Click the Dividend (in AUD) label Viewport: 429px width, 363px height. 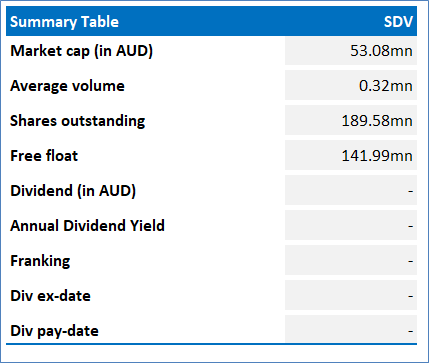tap(73, 191)
